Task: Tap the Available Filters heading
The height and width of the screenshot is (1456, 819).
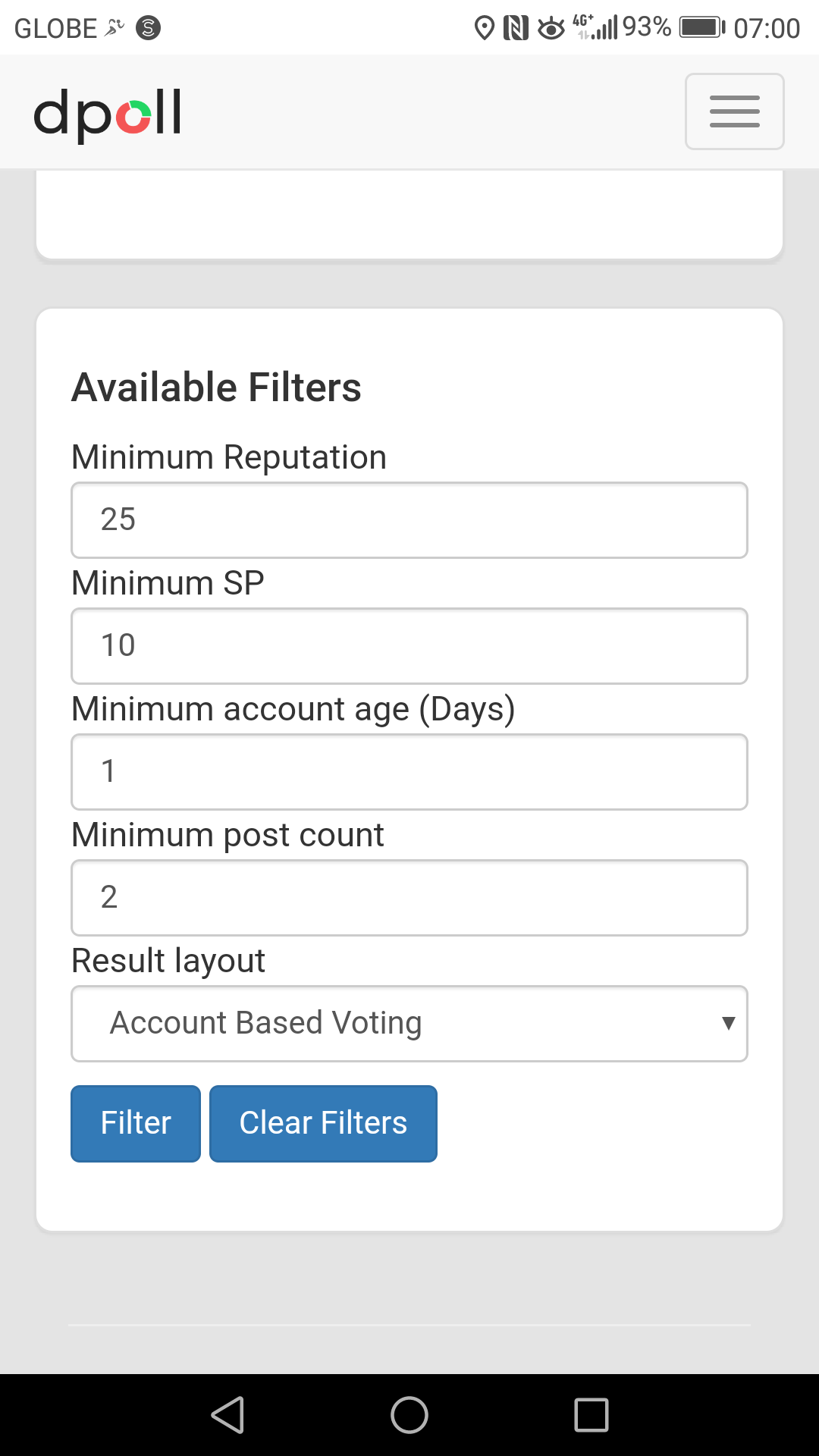Action: tap(216, 388)
